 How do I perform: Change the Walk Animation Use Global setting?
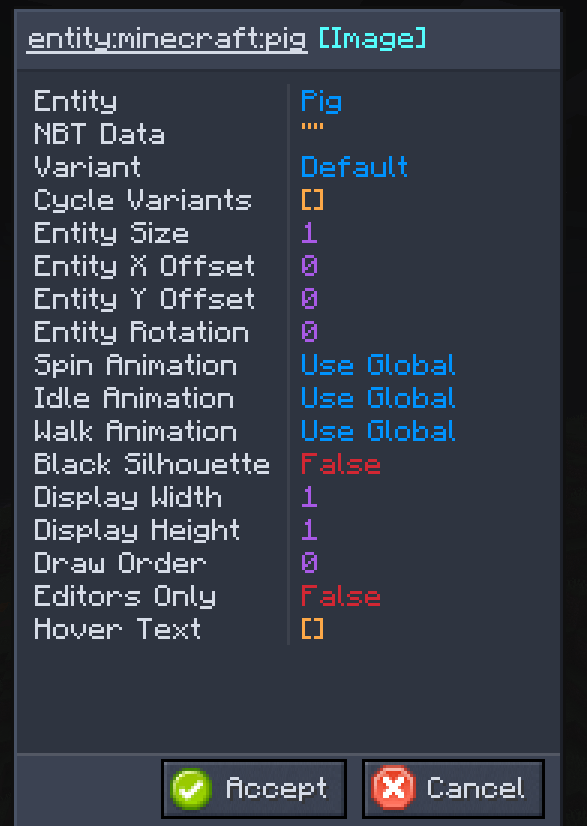(378, 431)
